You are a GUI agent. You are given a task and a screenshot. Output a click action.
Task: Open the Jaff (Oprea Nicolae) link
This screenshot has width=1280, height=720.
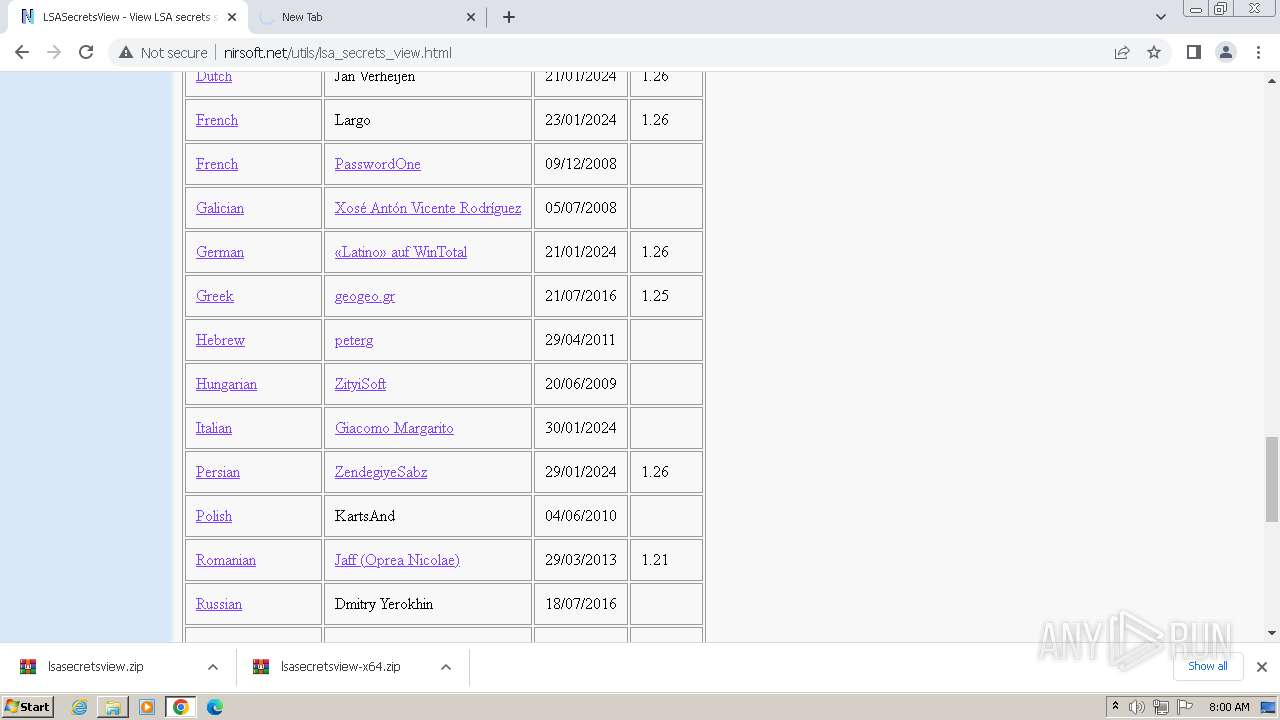[397, 560]
